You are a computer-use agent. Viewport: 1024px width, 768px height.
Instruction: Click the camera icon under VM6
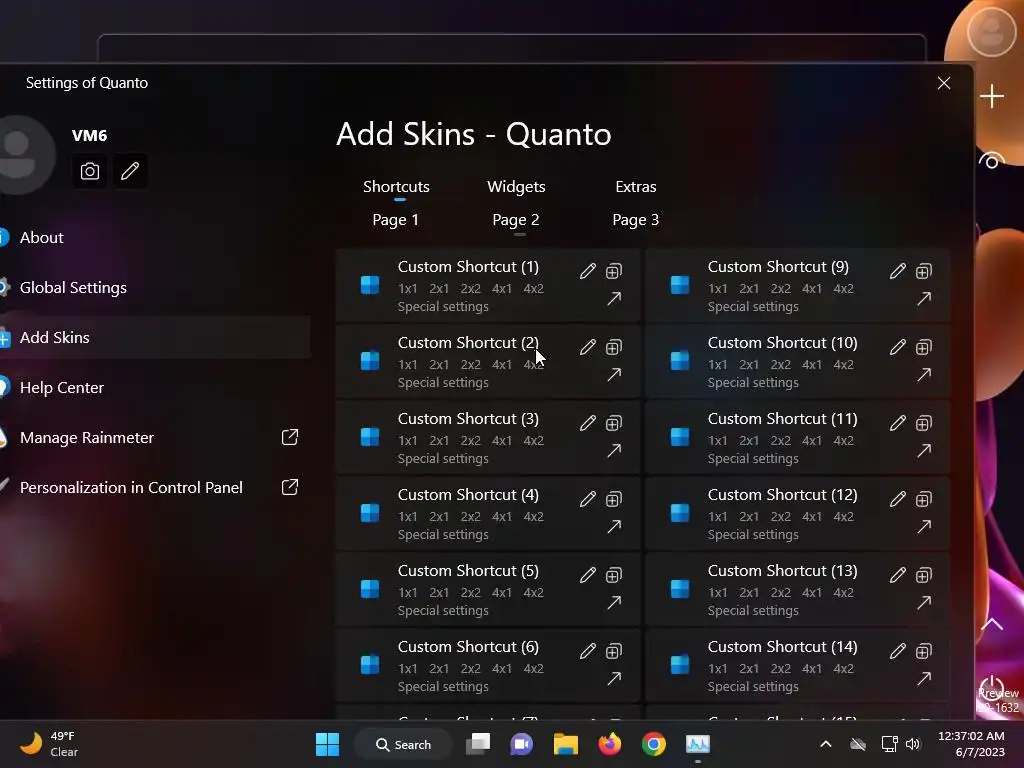tap(90, 171)
